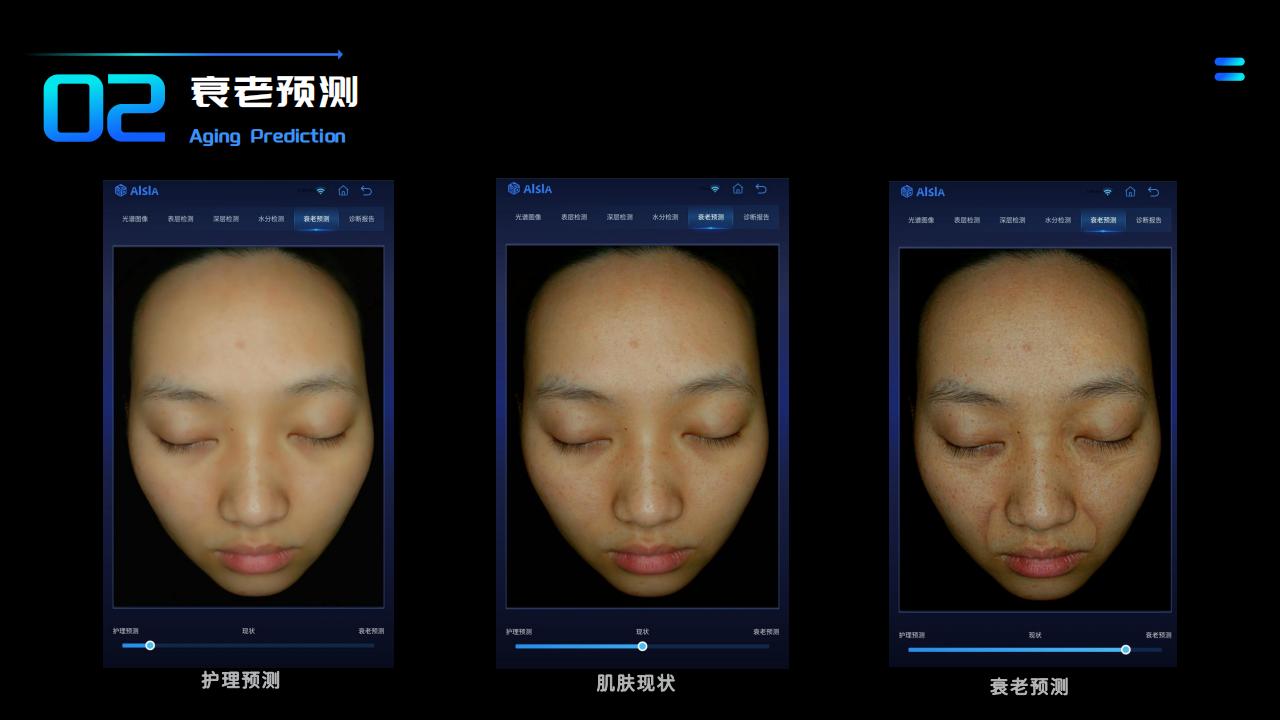Open 表层检测 tab on the 肌肤现状 screen
Image resolution: width=1280 pixels, height=720 pixels.
point(574,217)
